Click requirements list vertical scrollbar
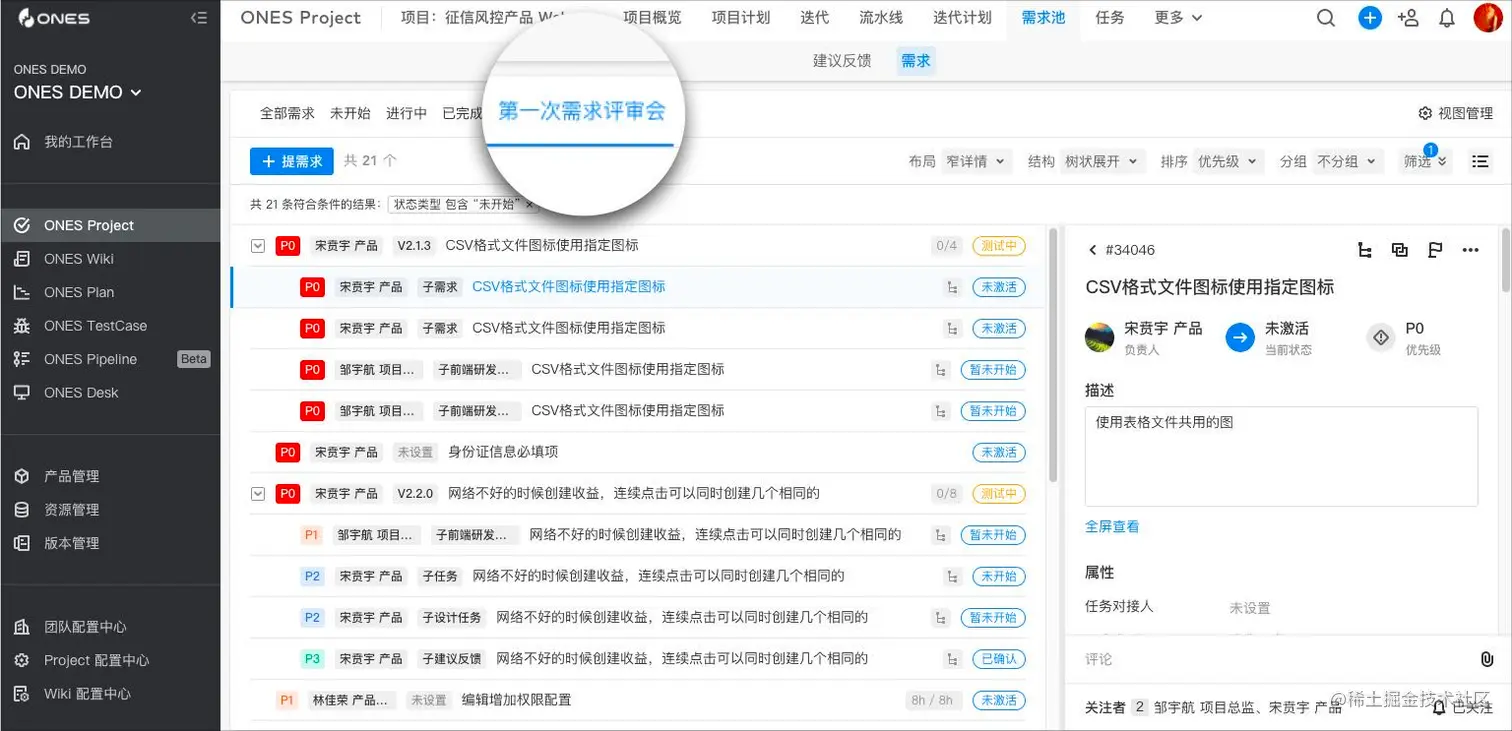This screenshot has width=1512, height=731. (1053, 355)
